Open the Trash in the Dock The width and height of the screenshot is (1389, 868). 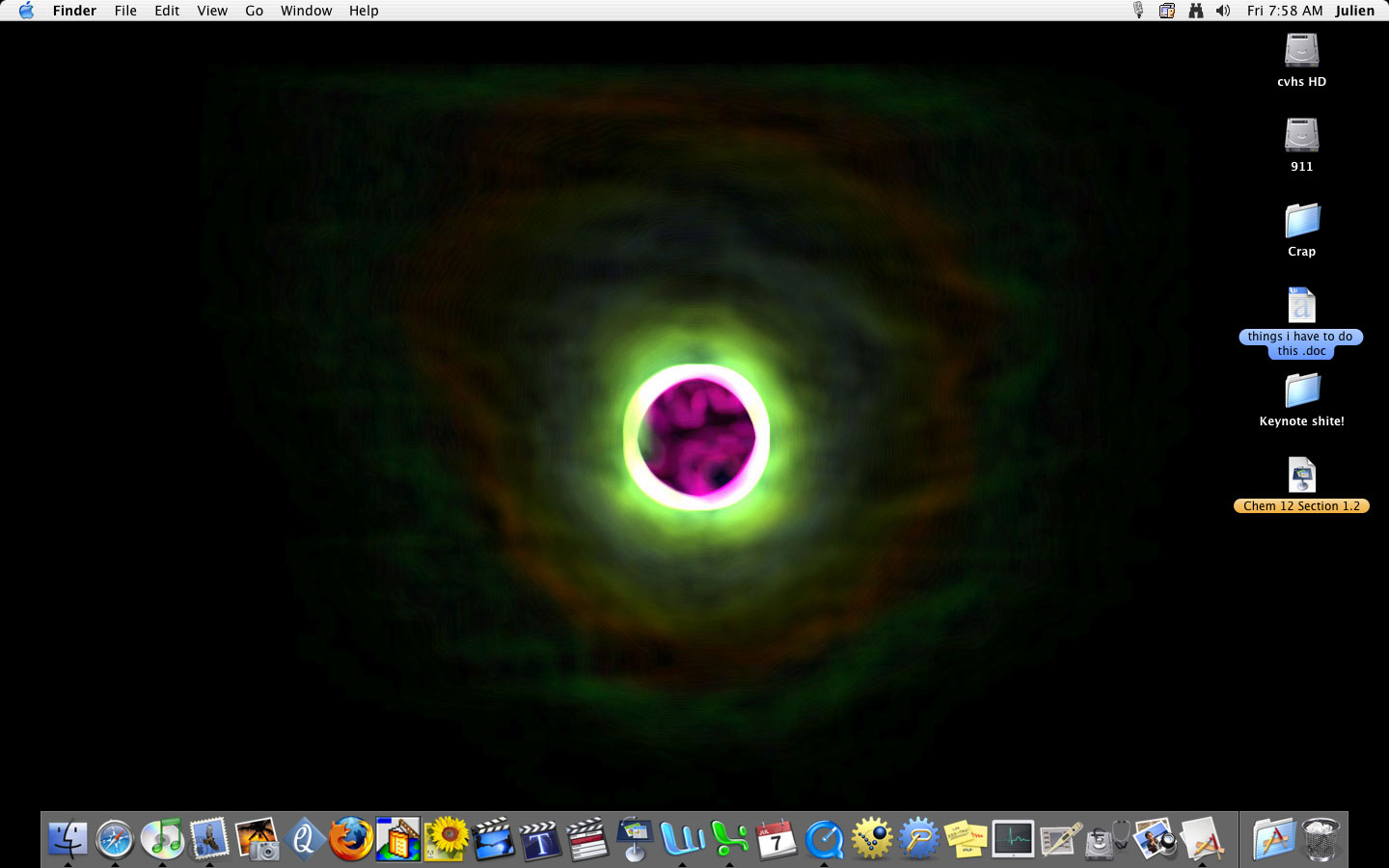pyautogui.click(x=1321, y=838)
